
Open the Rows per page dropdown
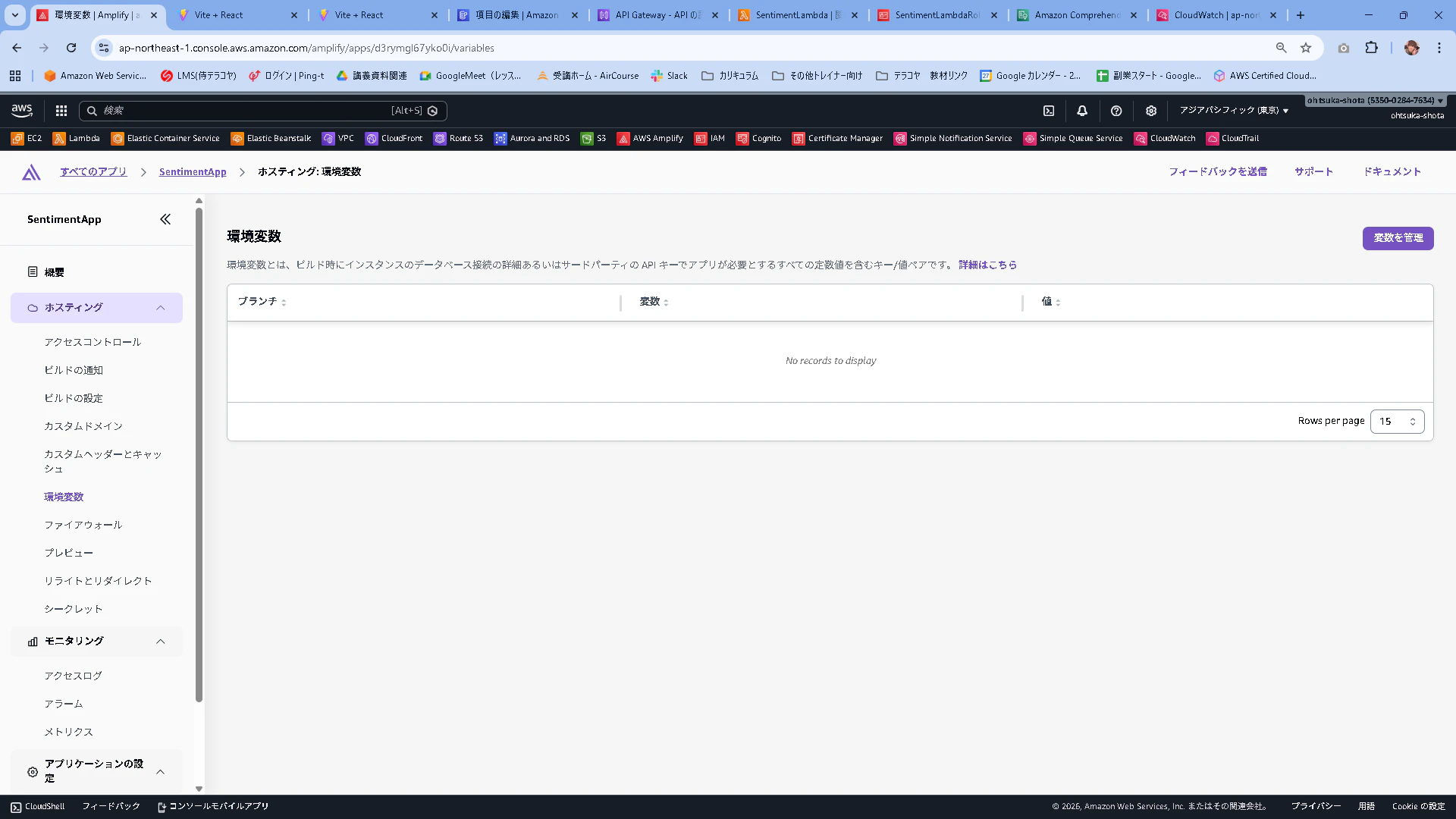[x=1397, y=422]
